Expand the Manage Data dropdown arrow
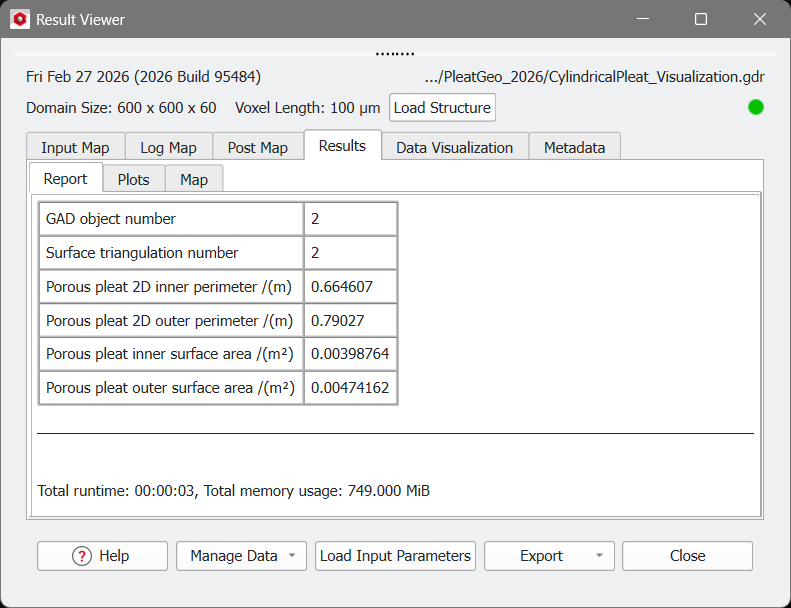This screenshot has height=608, width=791. [291, 556]
